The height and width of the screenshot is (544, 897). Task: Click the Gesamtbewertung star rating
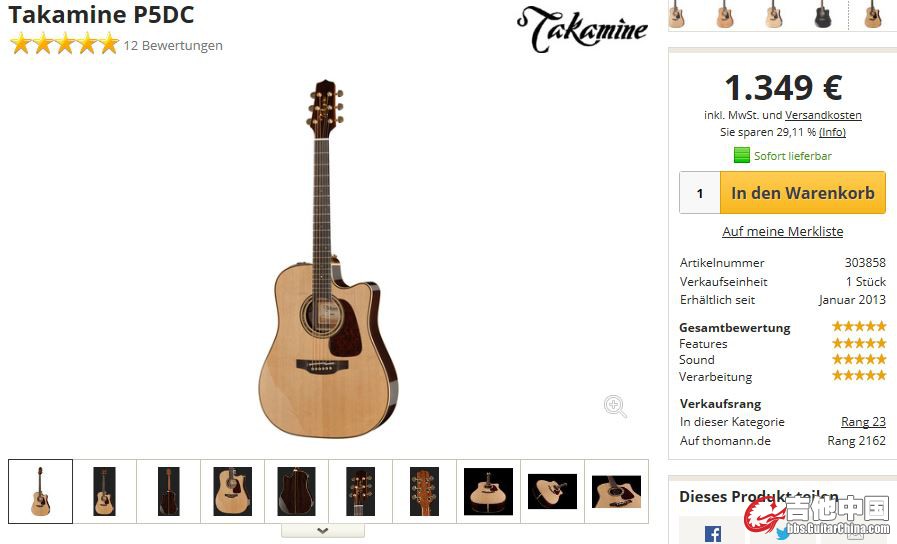859,326
